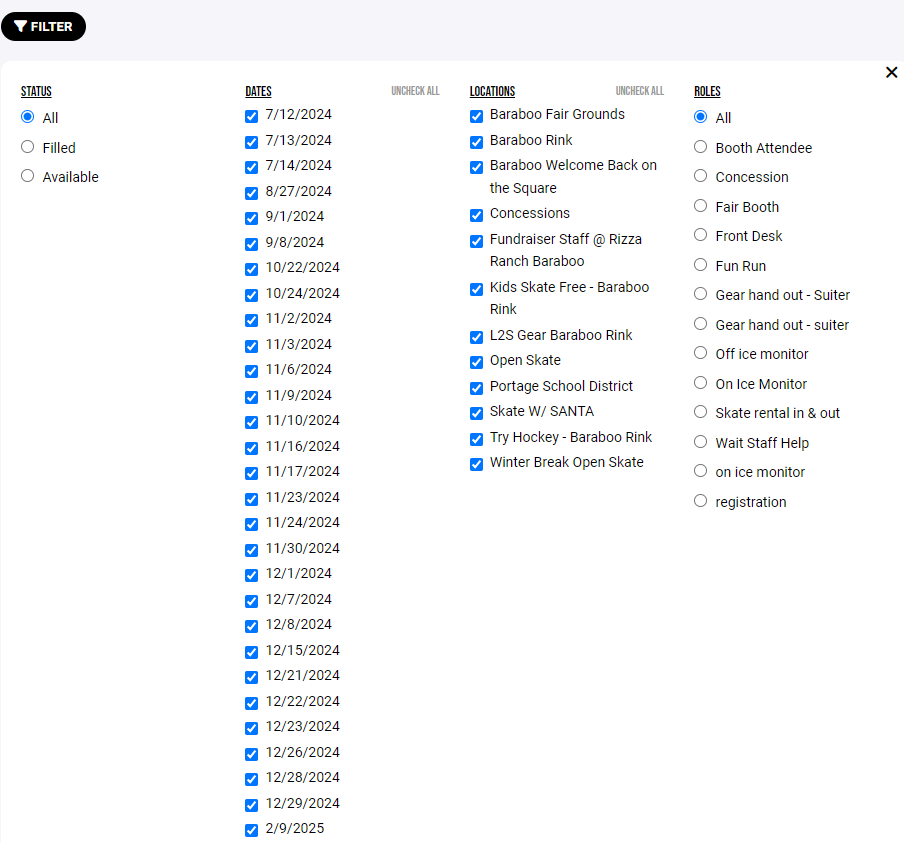Click Uncheck All link for Locations
Viewport: 904px width, 843px height.
(x=639, y=91)
